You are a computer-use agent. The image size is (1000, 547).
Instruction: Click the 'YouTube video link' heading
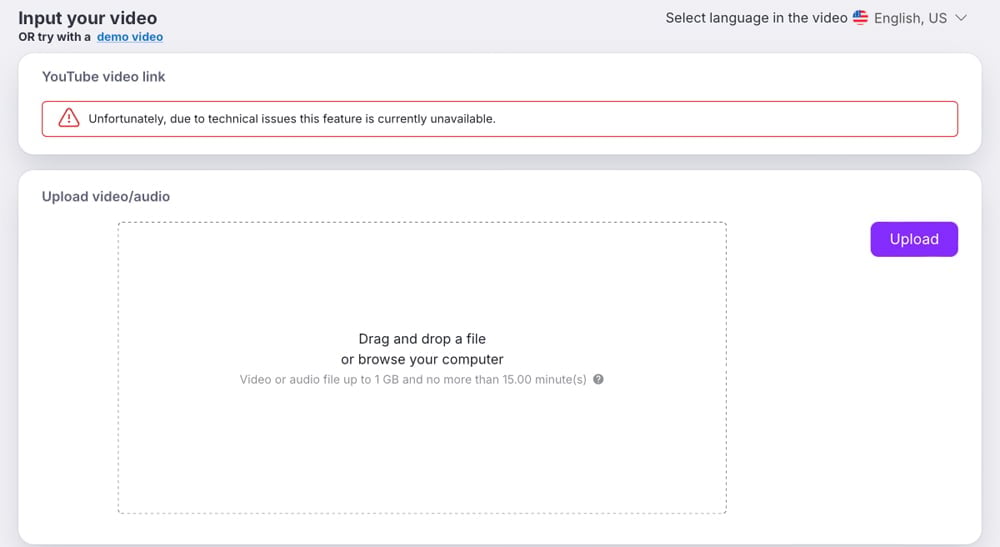click(x=103, y=77)
